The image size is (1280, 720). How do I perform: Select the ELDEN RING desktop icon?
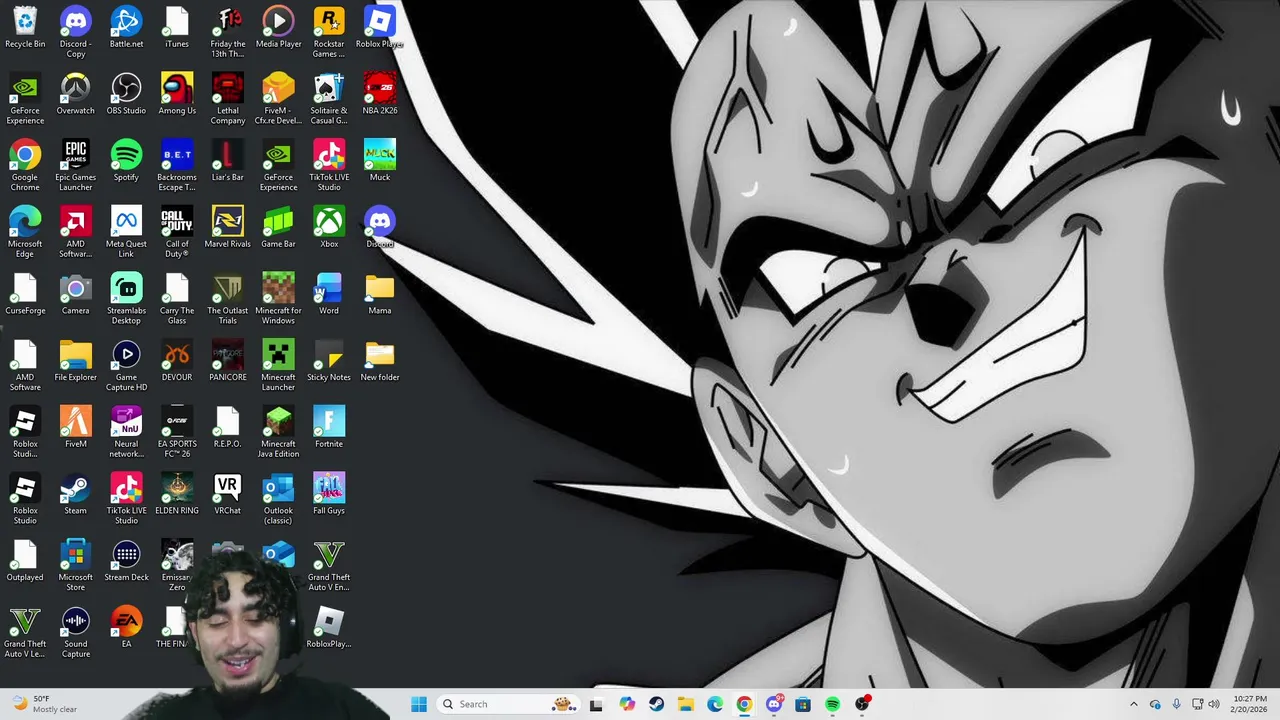click(177, 495)
